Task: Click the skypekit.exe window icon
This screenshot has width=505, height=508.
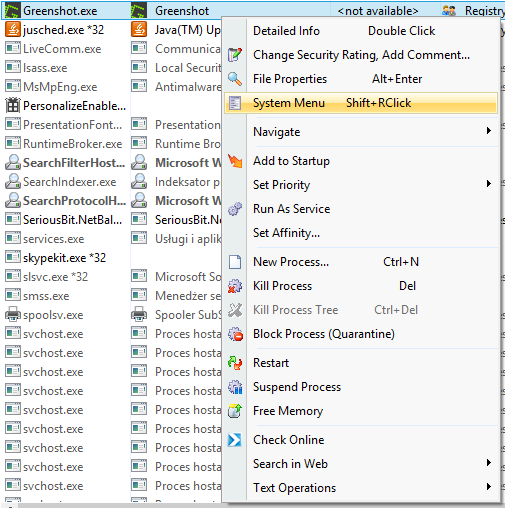Action: coord(13,257)
